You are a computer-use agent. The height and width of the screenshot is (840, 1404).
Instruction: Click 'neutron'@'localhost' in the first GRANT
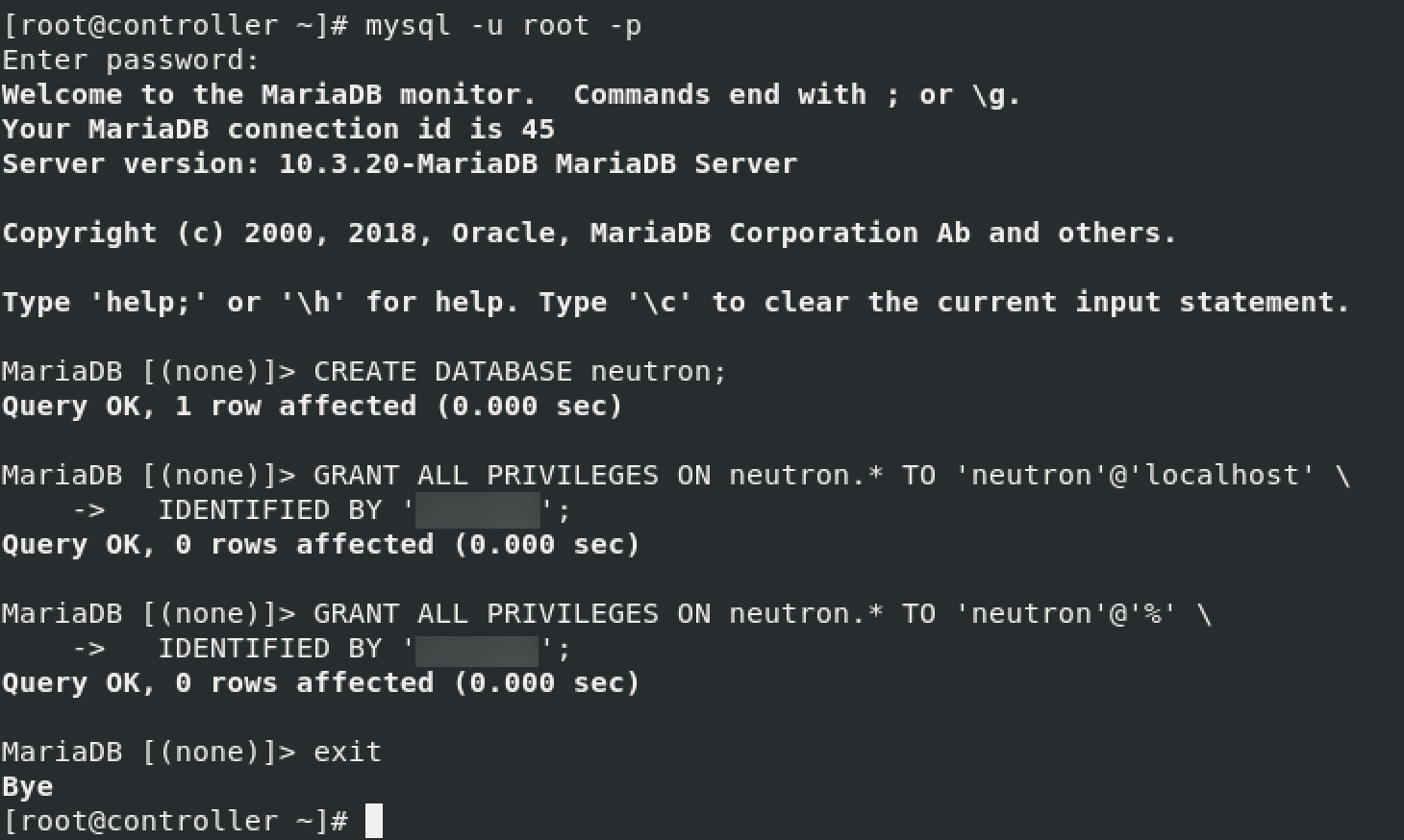point(1135,476)
